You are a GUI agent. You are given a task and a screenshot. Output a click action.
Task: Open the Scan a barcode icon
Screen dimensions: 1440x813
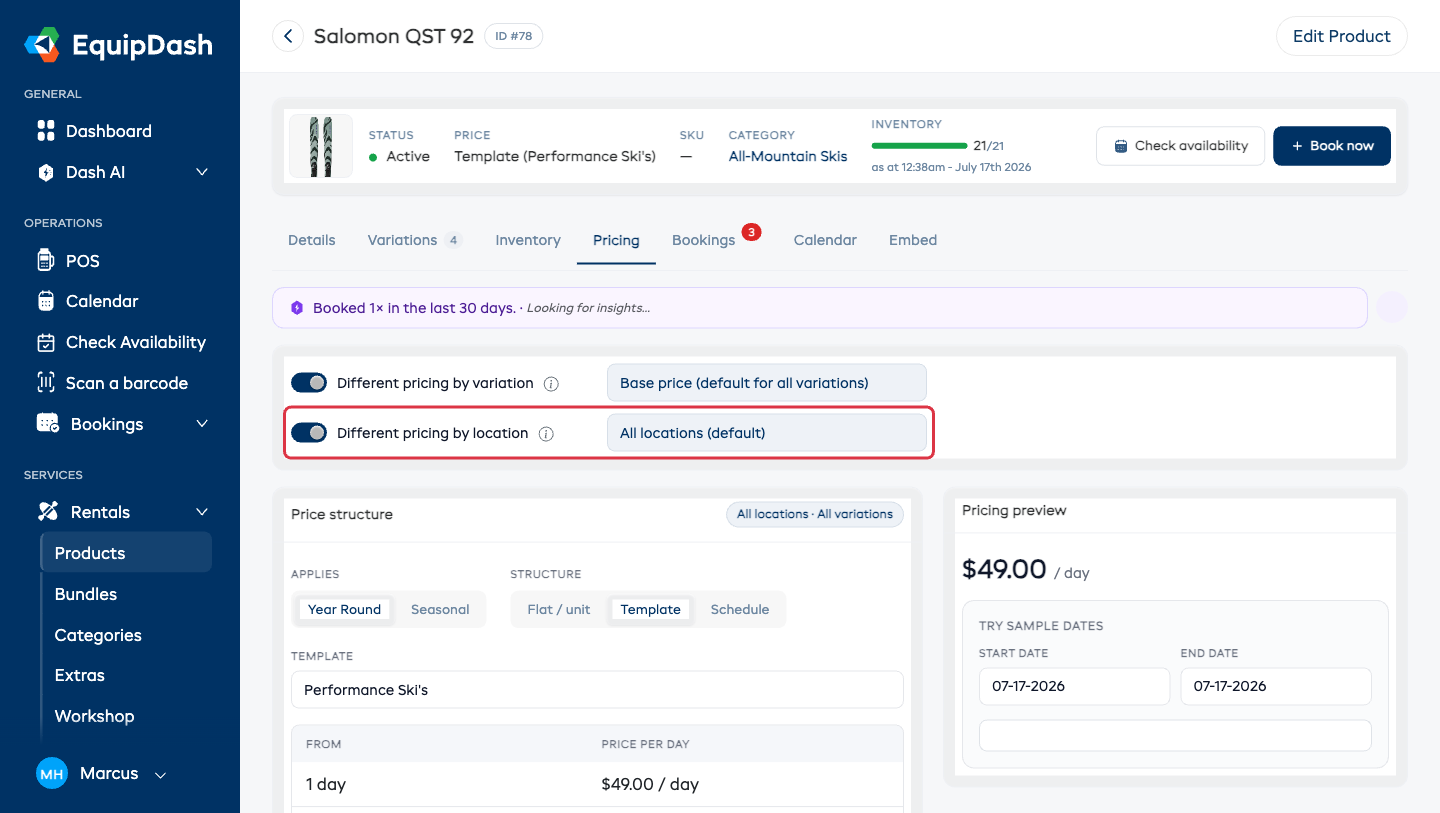tap(46, 383)
